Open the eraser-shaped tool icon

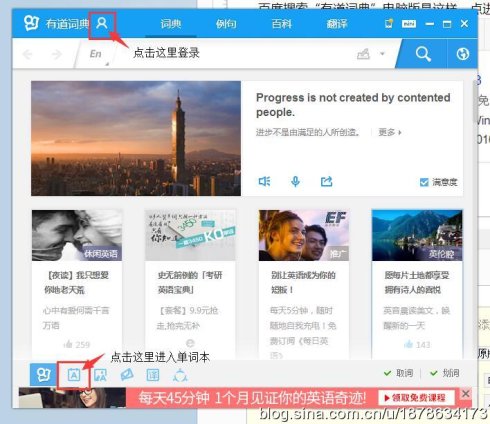point(127,375)
